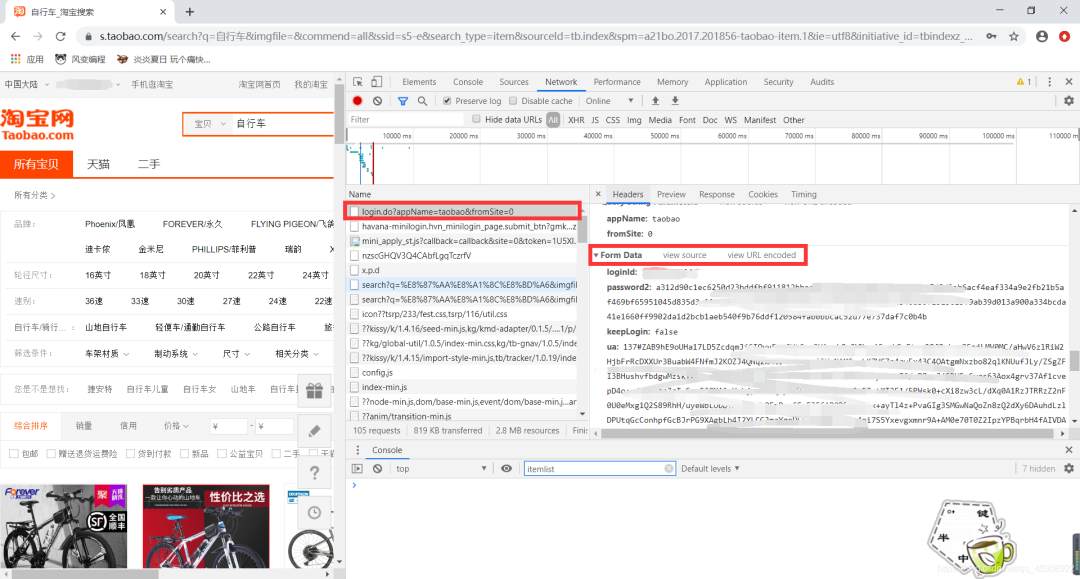Viewport: 1080px width, 579px height.
Task: Filter requests by Doc type
Action: tap(709, 120)
